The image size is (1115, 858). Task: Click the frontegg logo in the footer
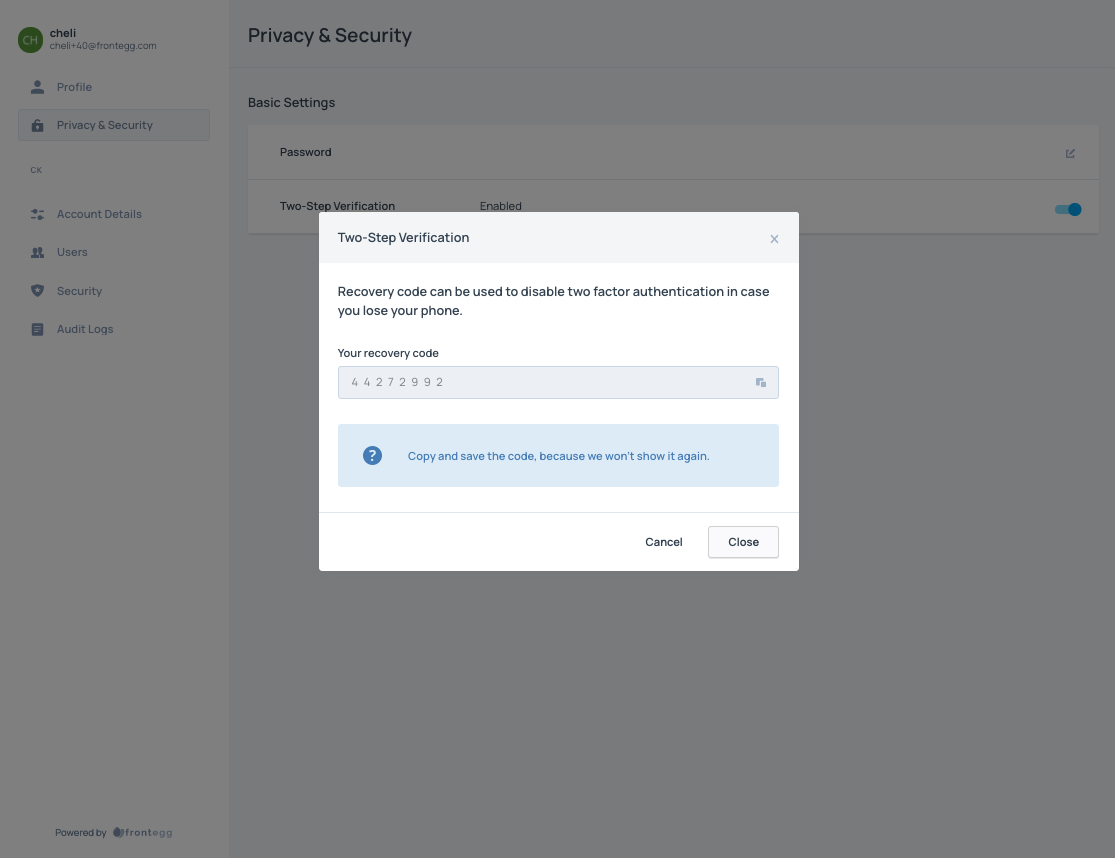(142, 832)
